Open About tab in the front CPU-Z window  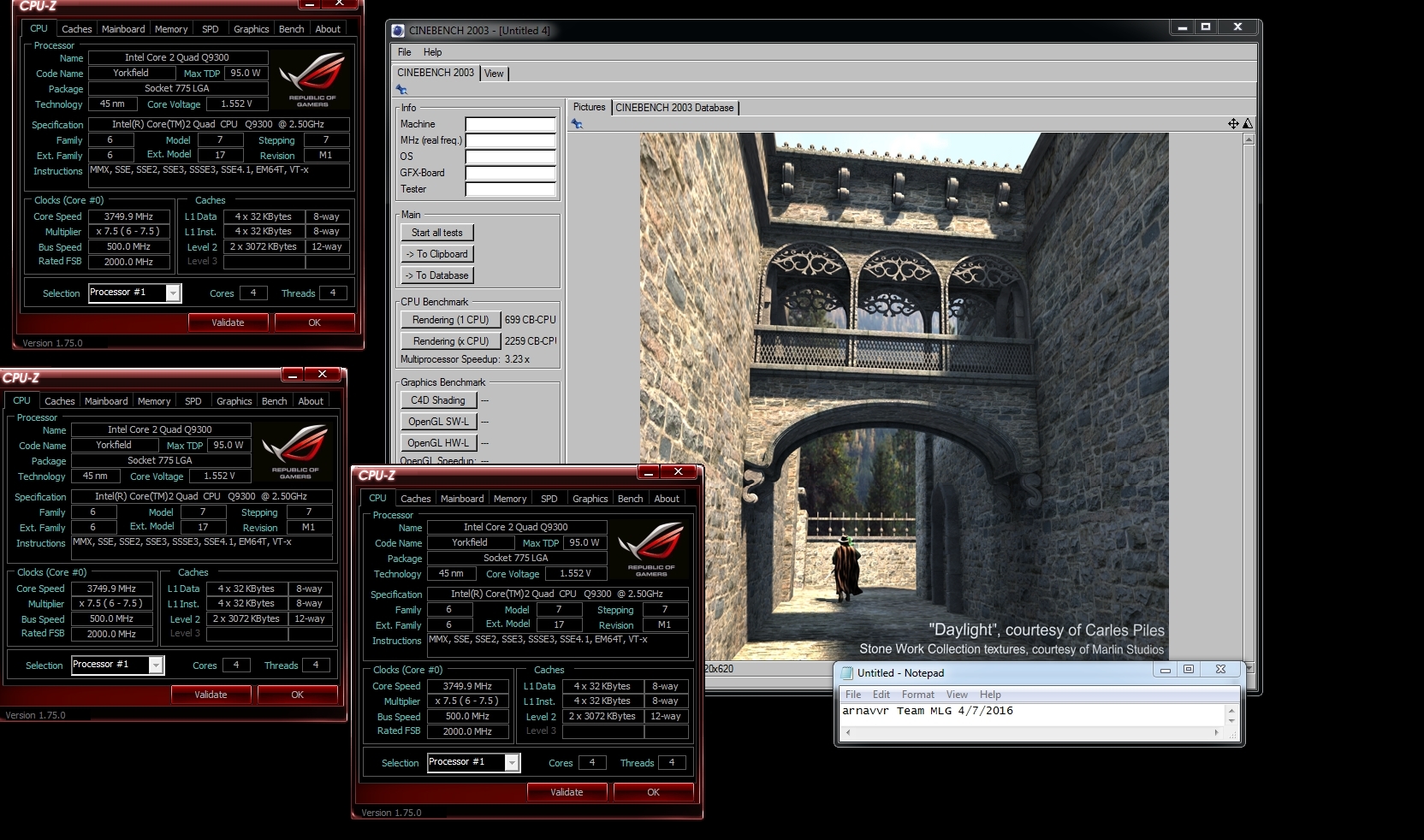(x=667, y=499)
